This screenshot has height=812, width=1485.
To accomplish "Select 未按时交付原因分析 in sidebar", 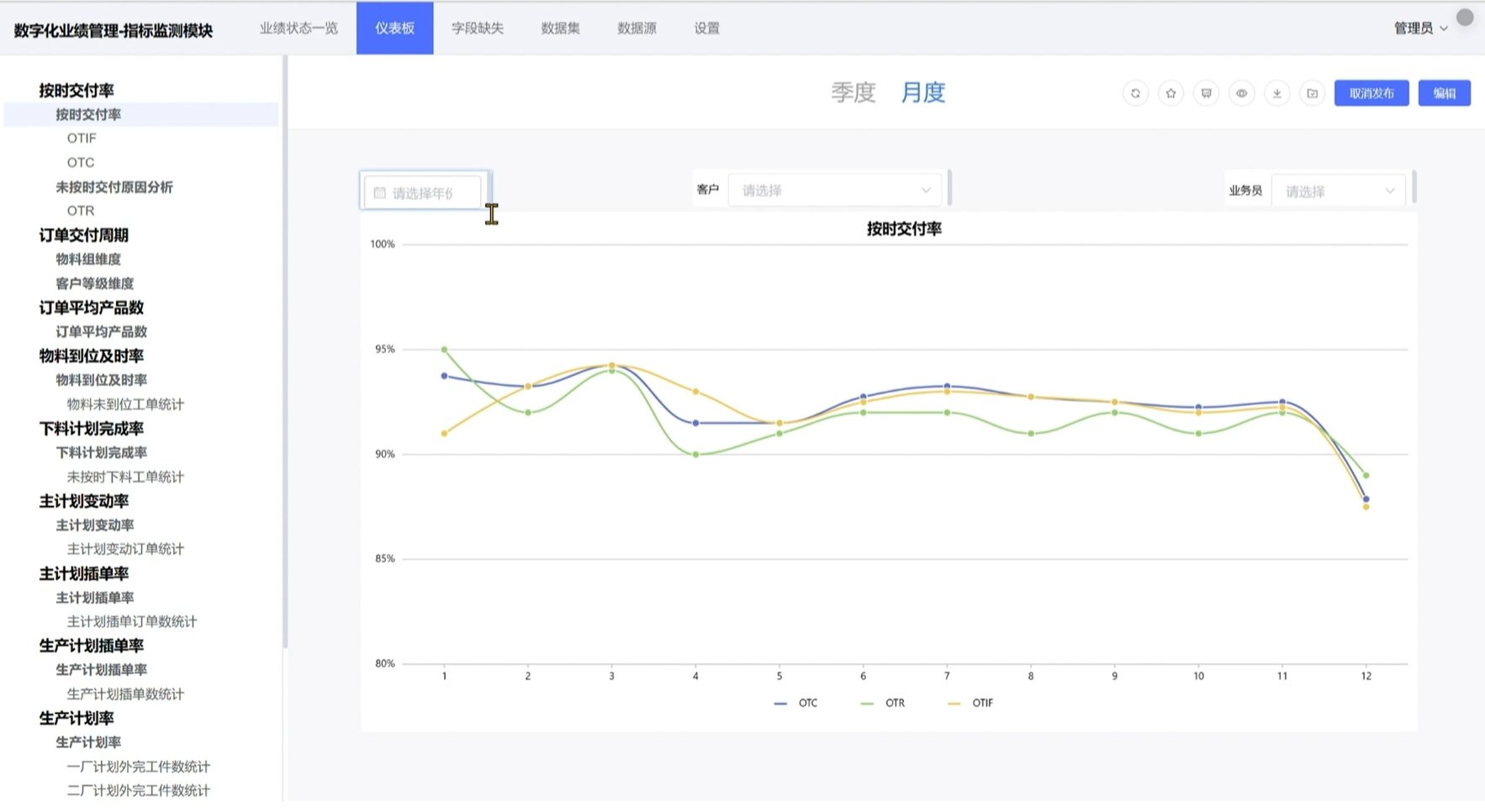I will click(114, 187).
